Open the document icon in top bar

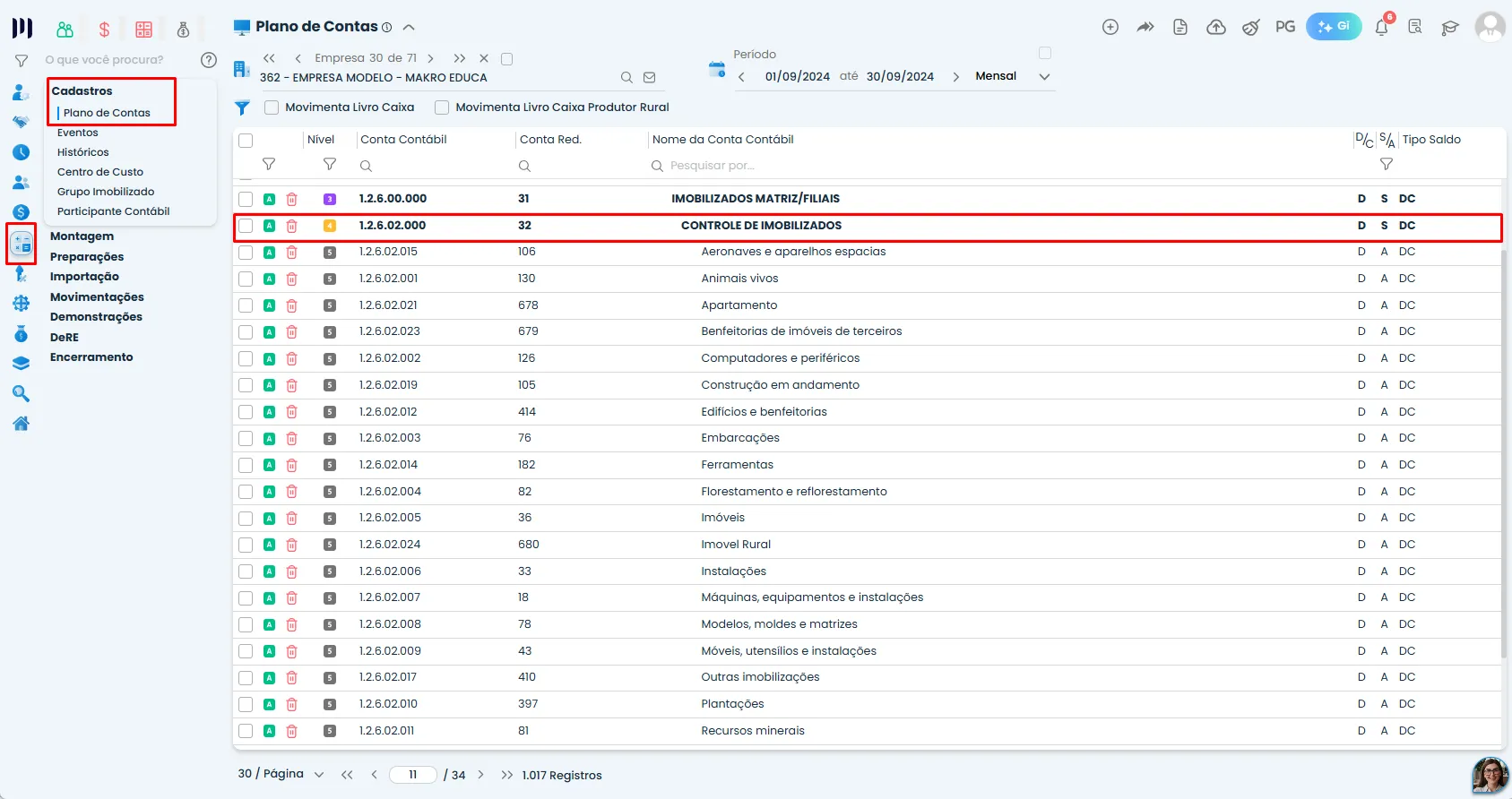coord(1180,27)
